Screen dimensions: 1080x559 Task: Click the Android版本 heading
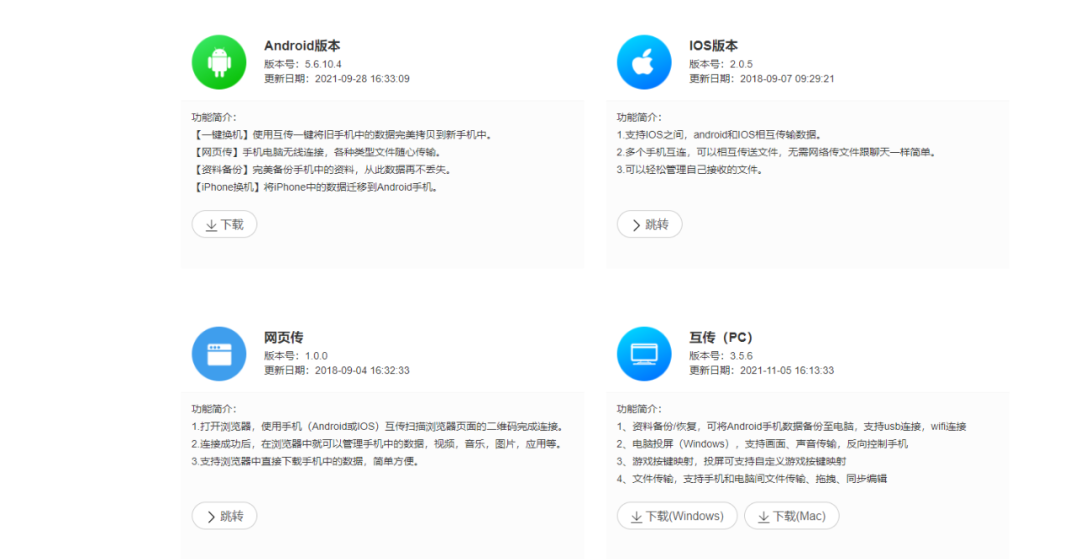(x=302, y=45)
